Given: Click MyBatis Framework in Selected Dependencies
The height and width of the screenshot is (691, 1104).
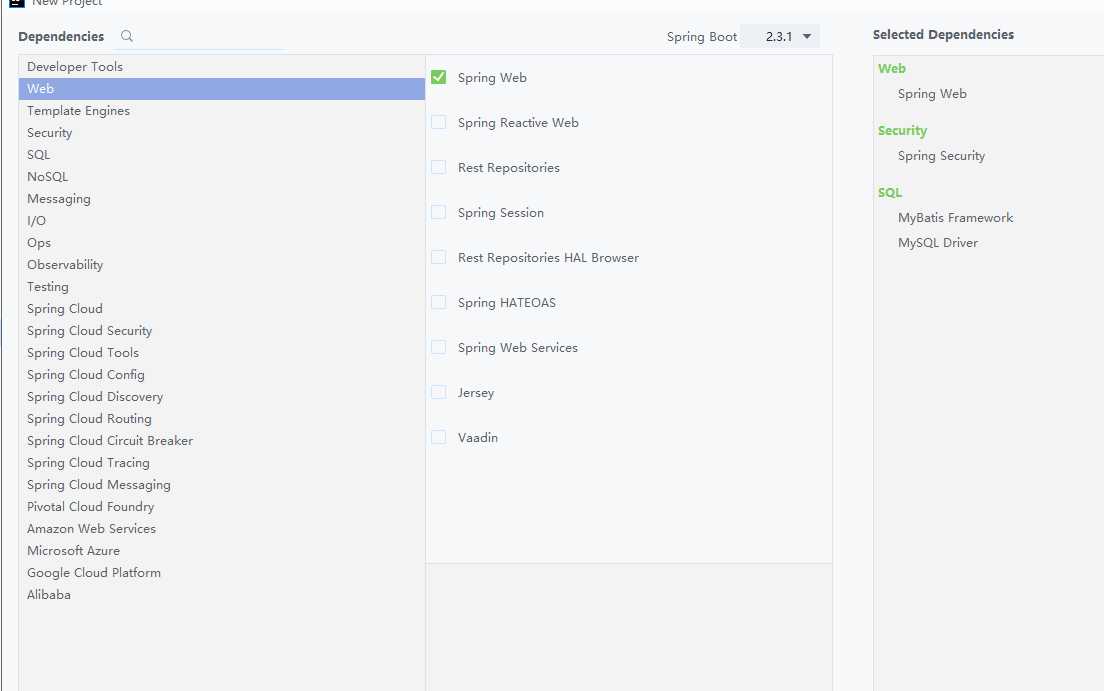Looking at the screenshot, I should click(x=955, y=218).
